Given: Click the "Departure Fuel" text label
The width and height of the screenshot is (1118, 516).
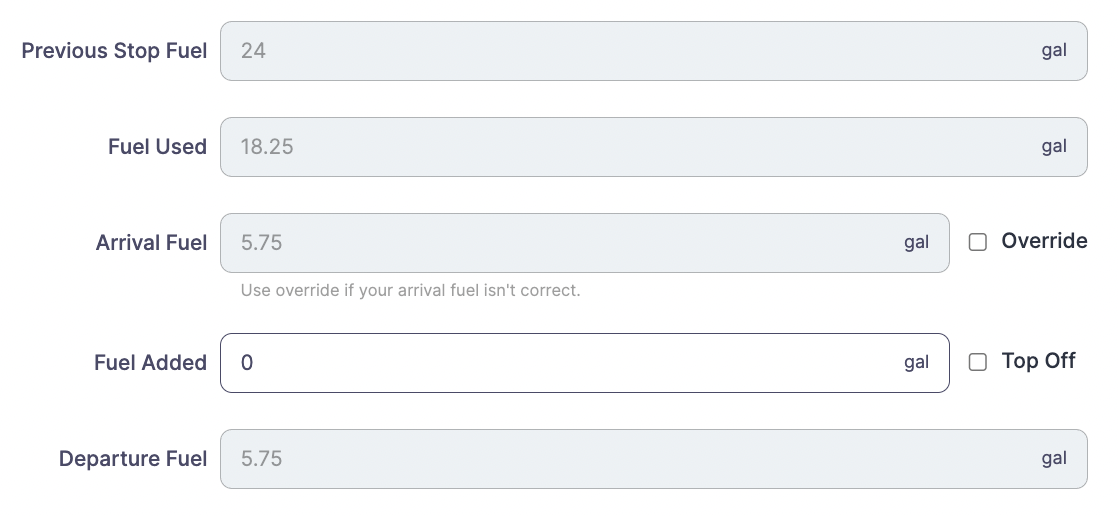Looking at the screenshot, I should coord(133,459).
